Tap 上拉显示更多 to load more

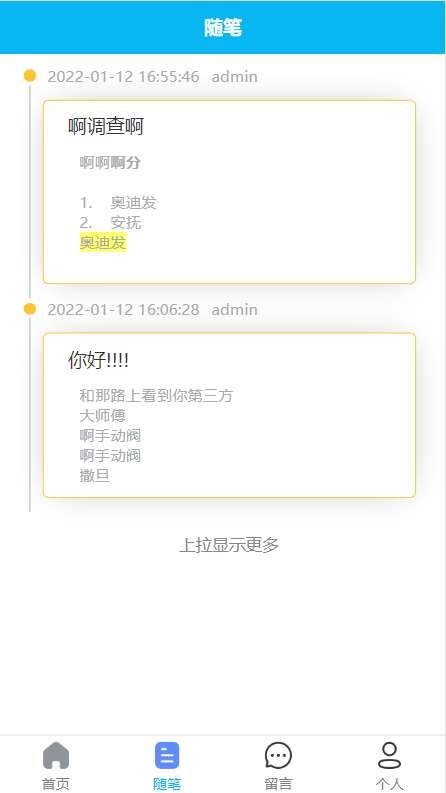point(229,545)
